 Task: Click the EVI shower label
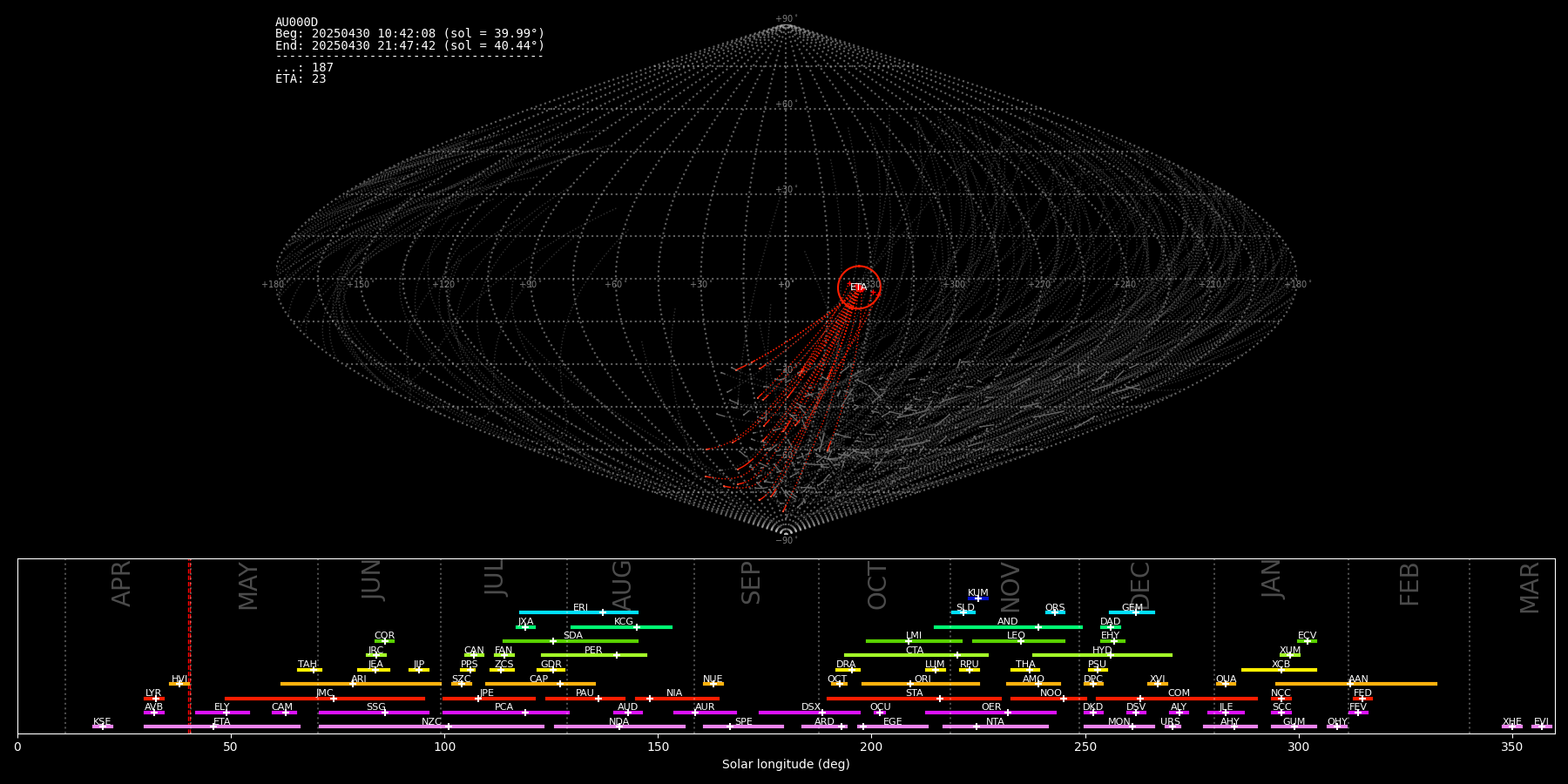point(1542,722)
